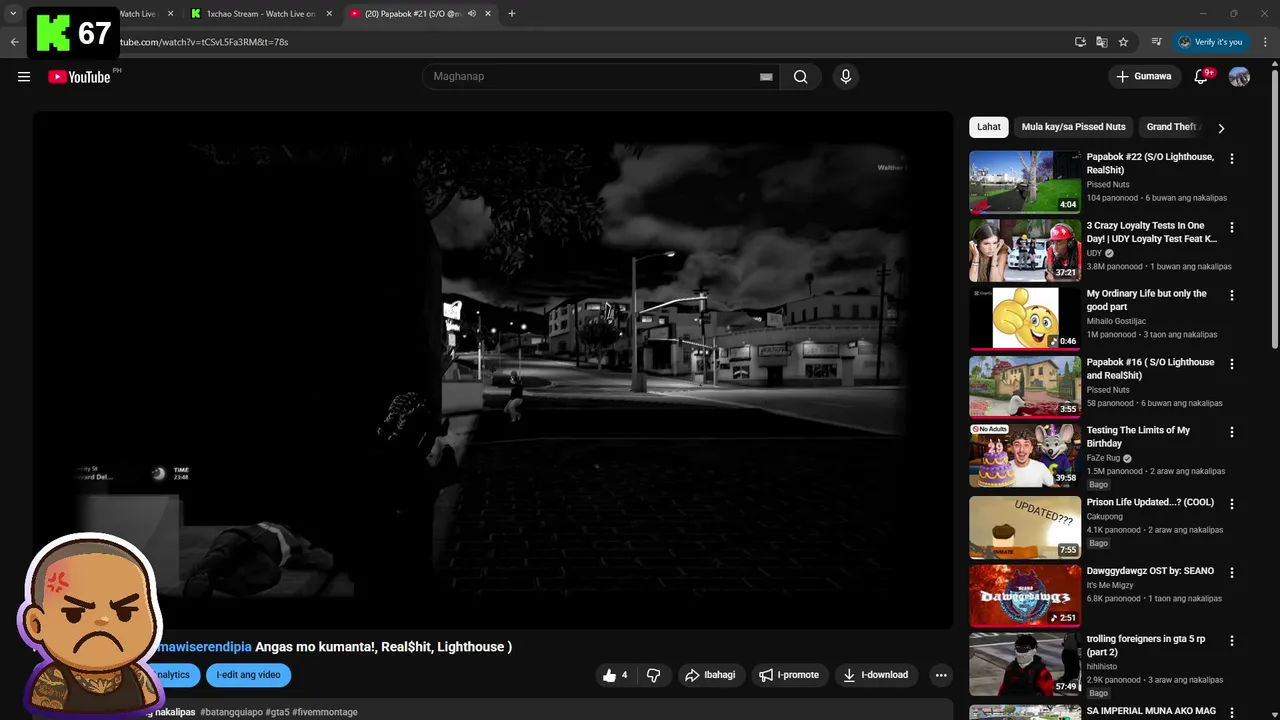1280x720 pixels.
Task: Select the Lahat filter chip
Action: (989, 127)
